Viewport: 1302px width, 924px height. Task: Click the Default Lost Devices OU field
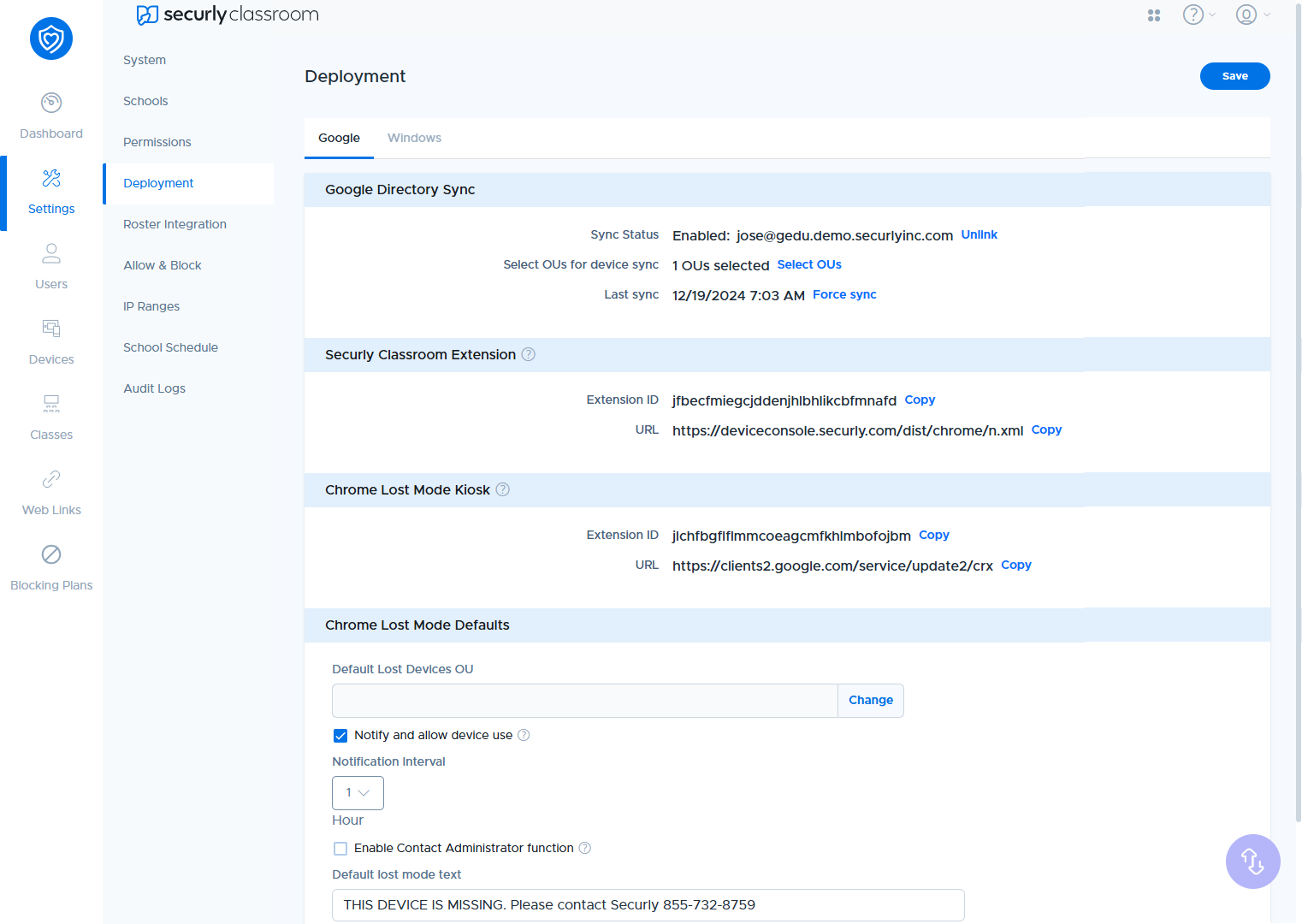tap(585, 700)
